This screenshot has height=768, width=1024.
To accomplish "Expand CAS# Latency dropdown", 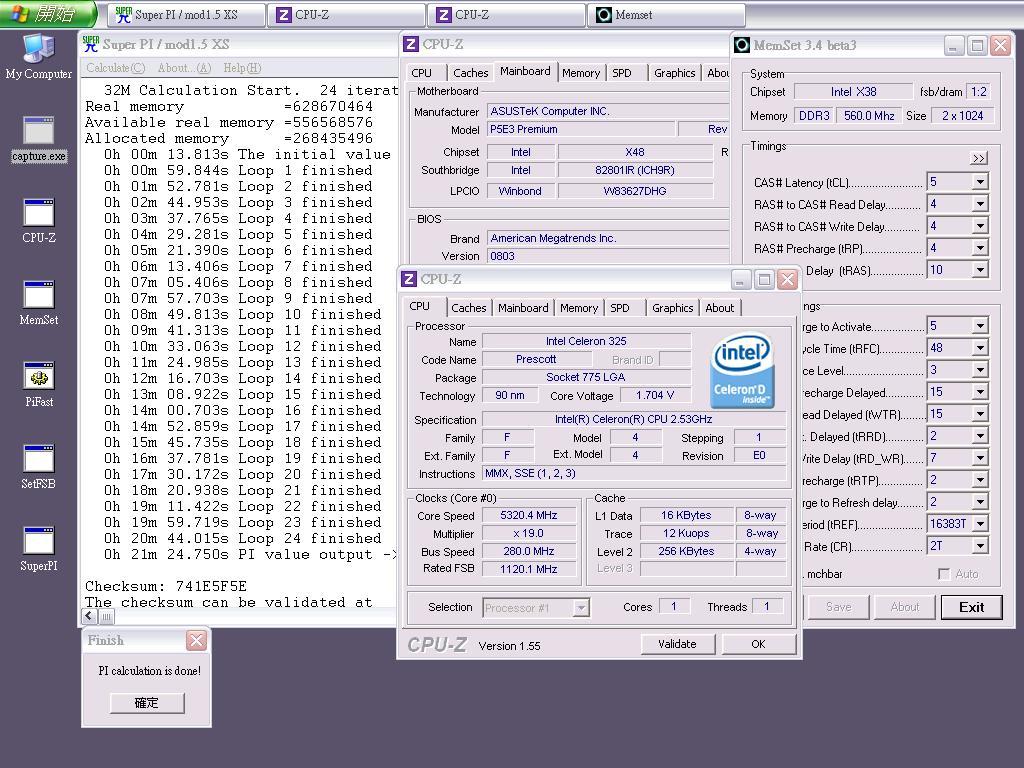I will pyautogui.click(x=980, y=182).
